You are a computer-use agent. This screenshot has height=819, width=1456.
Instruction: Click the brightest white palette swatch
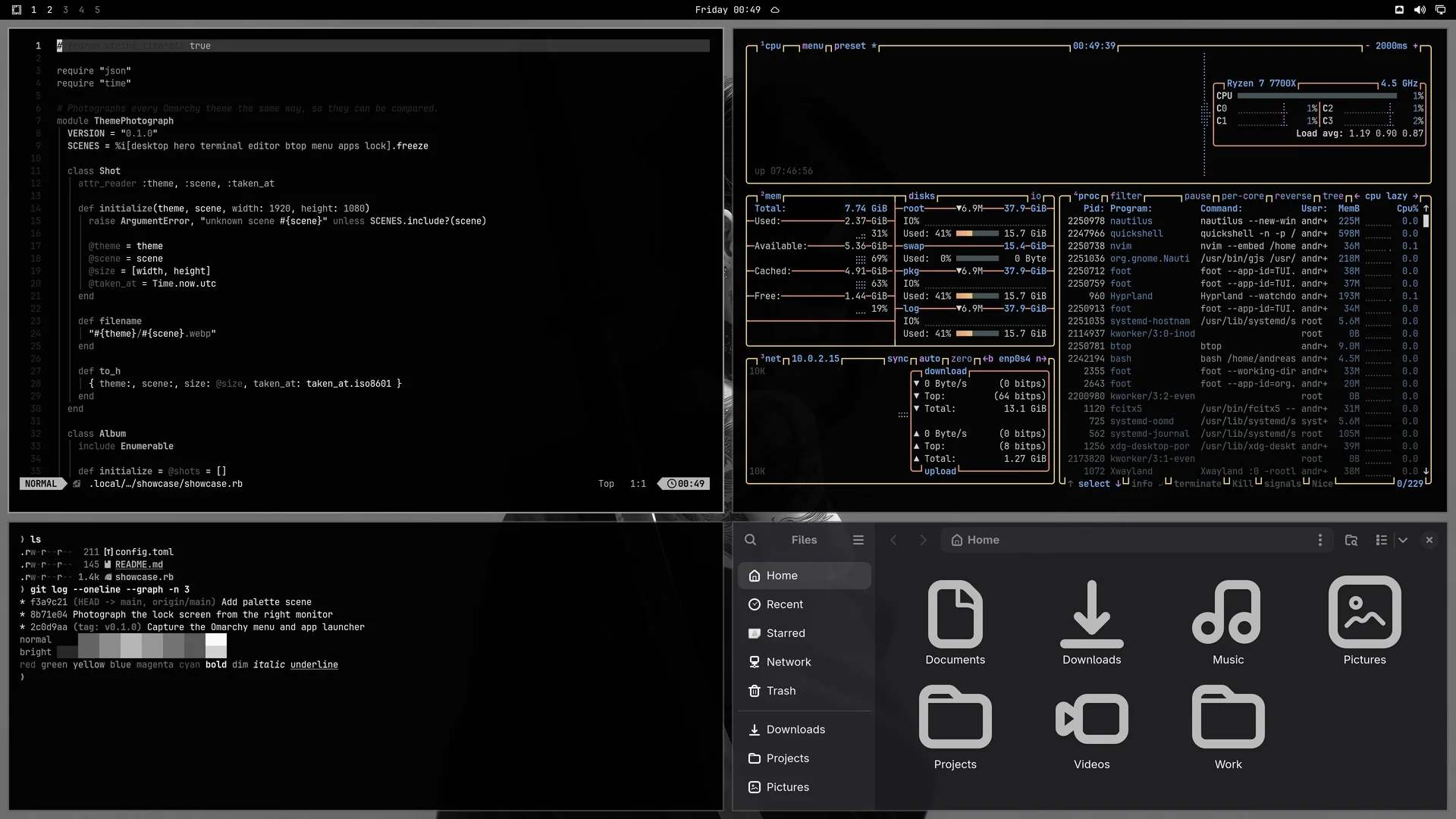tap(216, 640)
